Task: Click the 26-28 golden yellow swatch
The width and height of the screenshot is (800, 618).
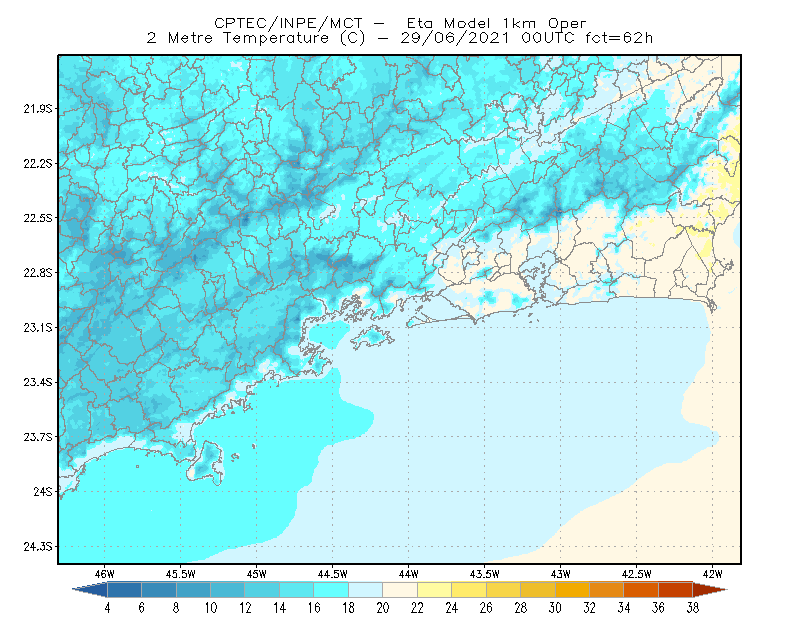Action: click(503, 590)
